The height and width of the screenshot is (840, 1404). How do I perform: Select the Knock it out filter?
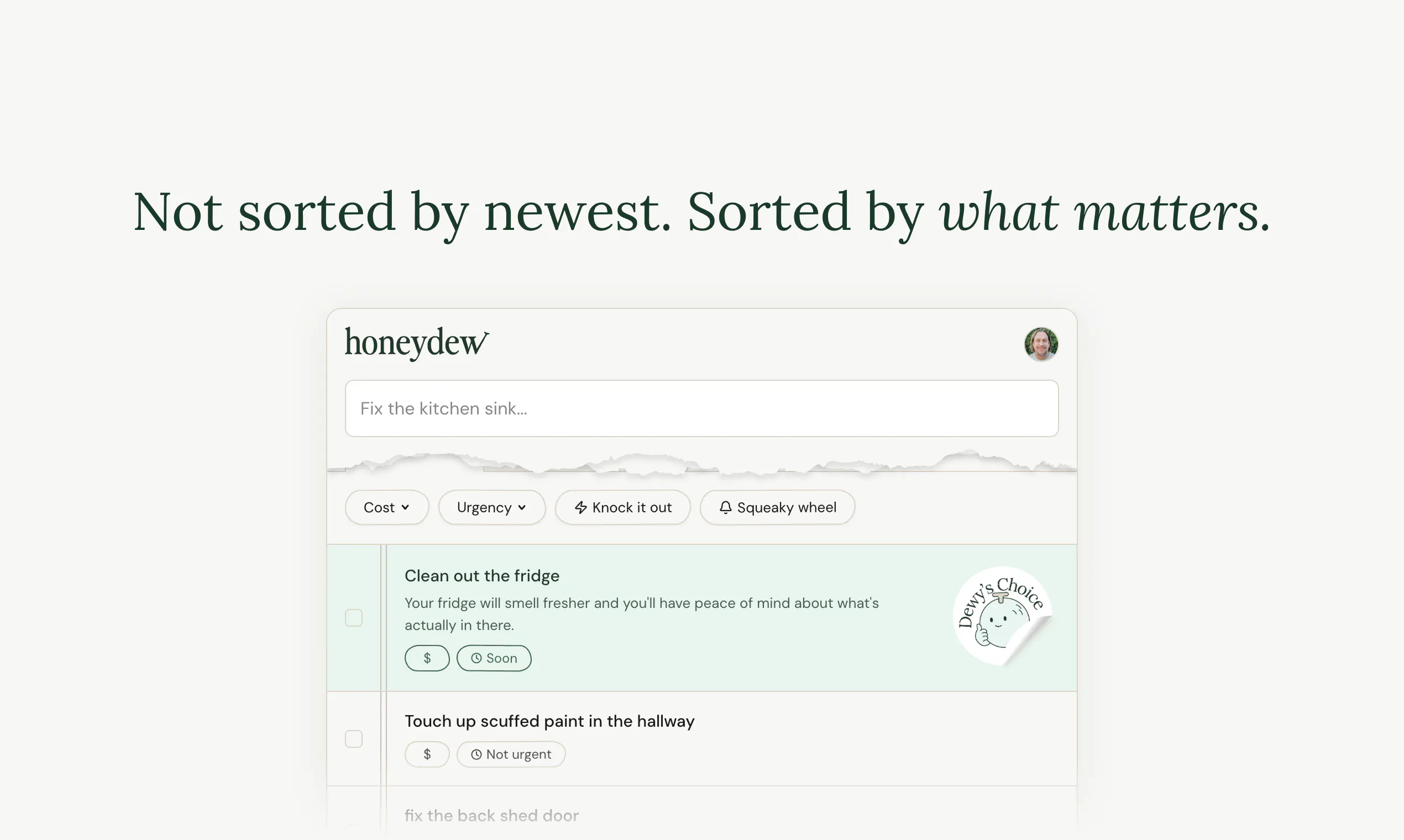click(x=623, y=507)
